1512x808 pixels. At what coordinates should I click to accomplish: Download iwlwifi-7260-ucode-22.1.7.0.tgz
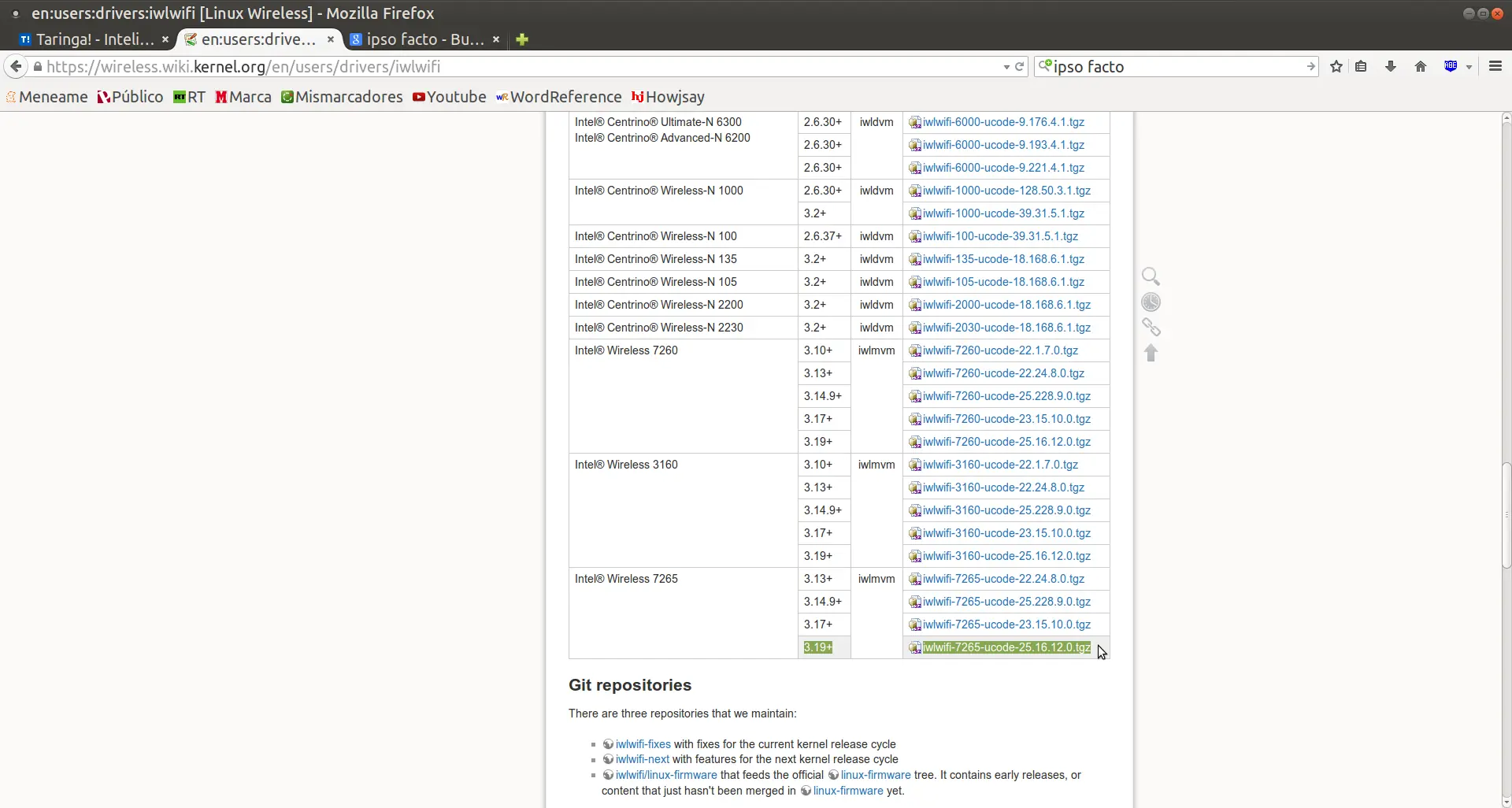click(x=1000, y=350)
